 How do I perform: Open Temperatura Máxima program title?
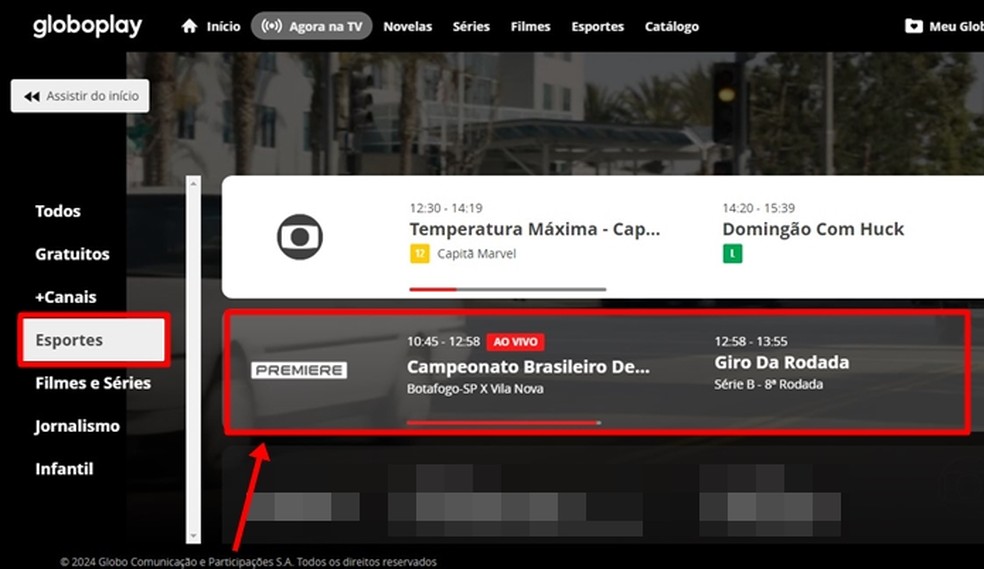click(535, 229)
